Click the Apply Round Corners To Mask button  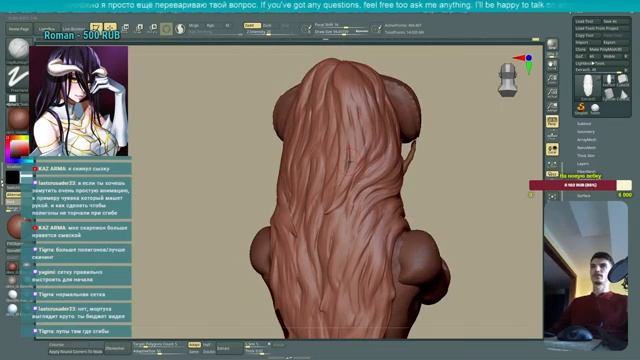(x=76, y=351)
